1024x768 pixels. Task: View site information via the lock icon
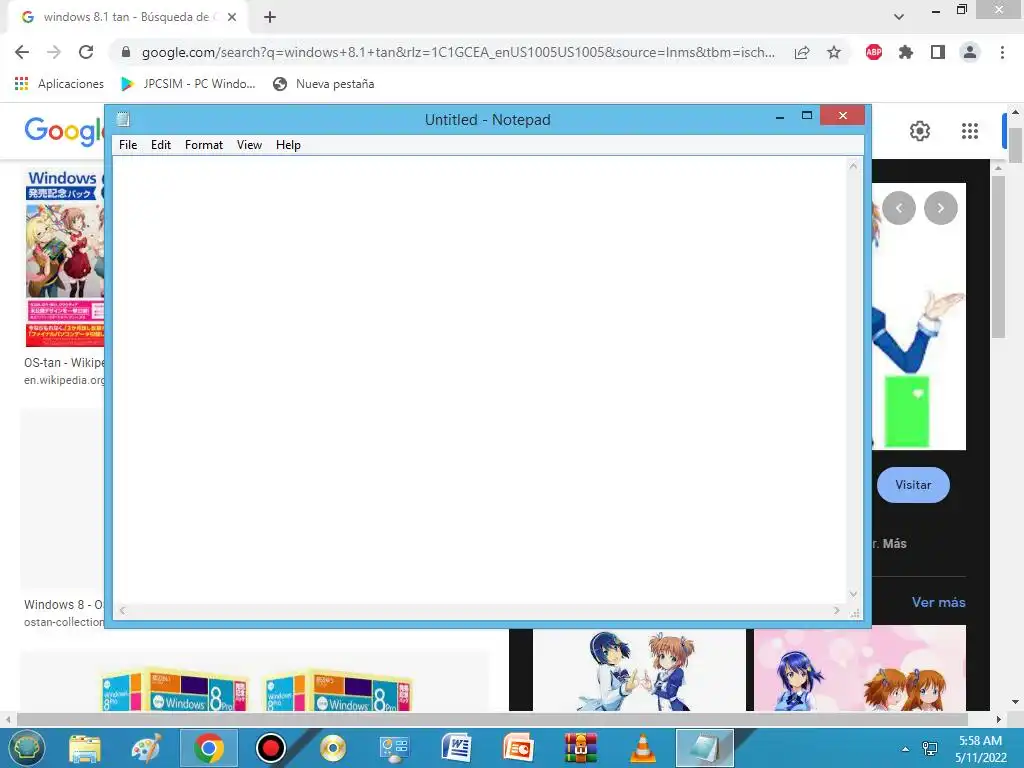126,52
